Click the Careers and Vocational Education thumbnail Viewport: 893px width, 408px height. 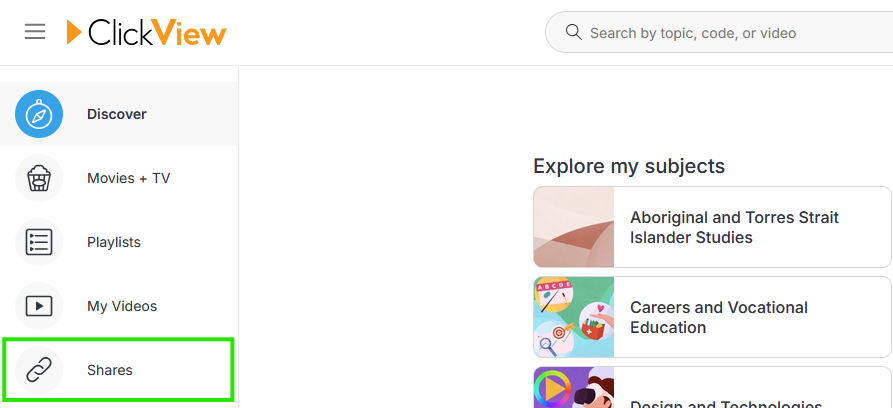(573, 317)
